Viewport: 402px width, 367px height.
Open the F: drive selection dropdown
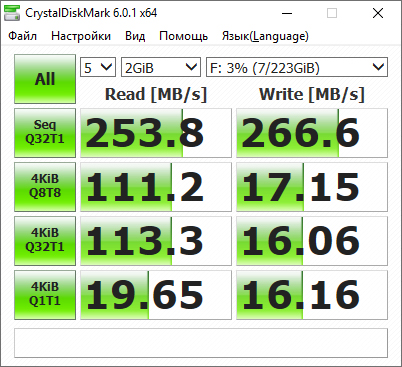click(x=297, y=67)
